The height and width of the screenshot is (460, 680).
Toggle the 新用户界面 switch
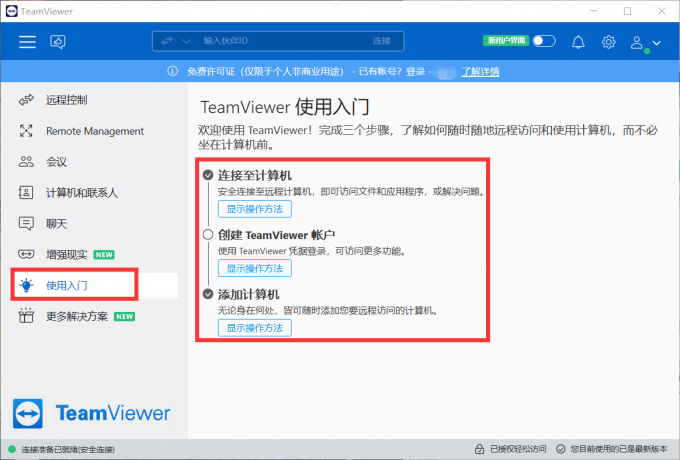click(x=544, y=41)
